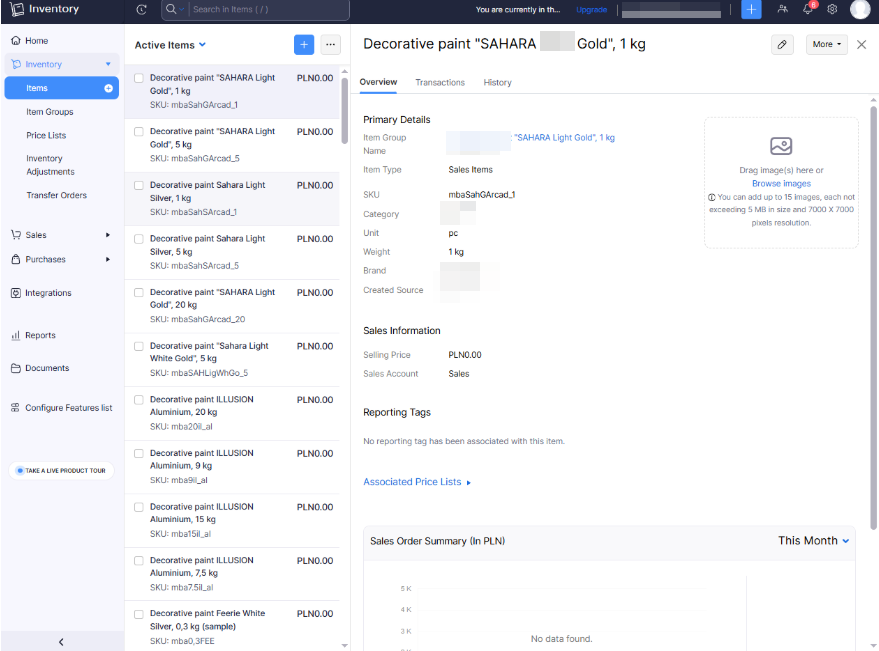Collapse the left sidebar with bottom arrow
The width and height of the screenshot is (879, 651).
pyautogui.click(x=61, y=641)
